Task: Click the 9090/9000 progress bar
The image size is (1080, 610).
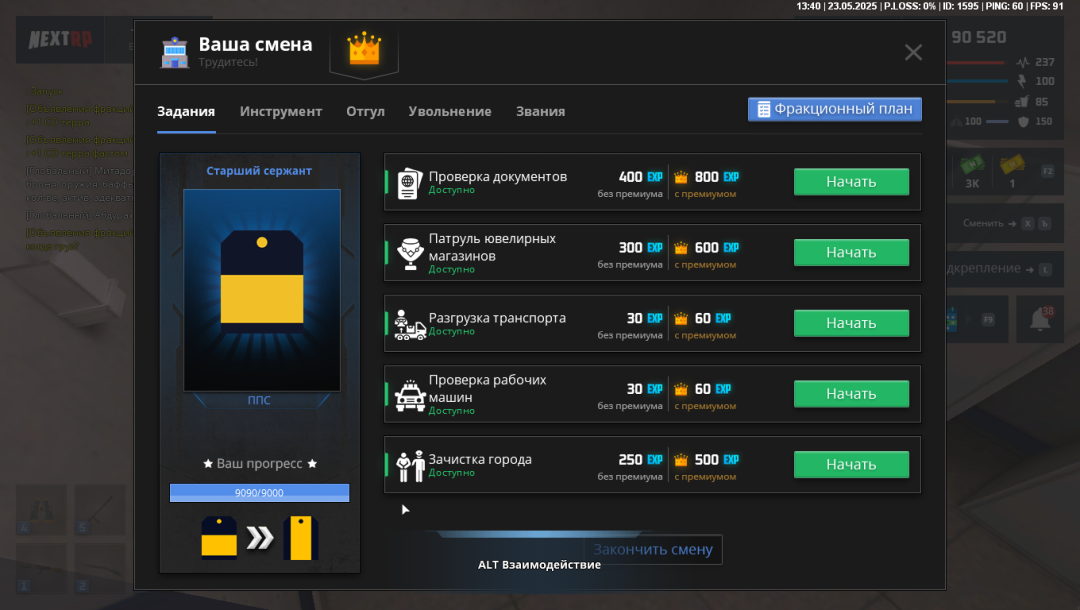Action: (x=259, y=492)
